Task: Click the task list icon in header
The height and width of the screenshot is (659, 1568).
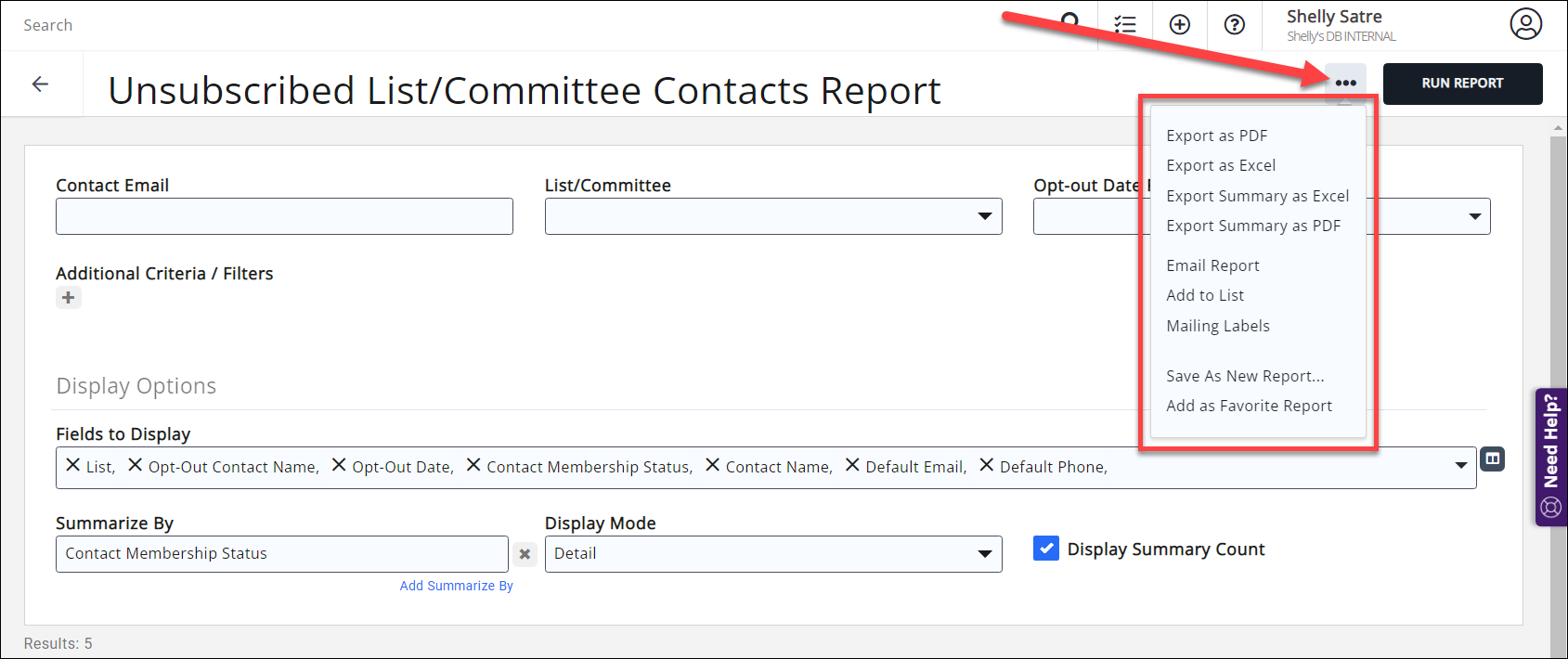Action: pyautogui.click(x=1125, y=25)
